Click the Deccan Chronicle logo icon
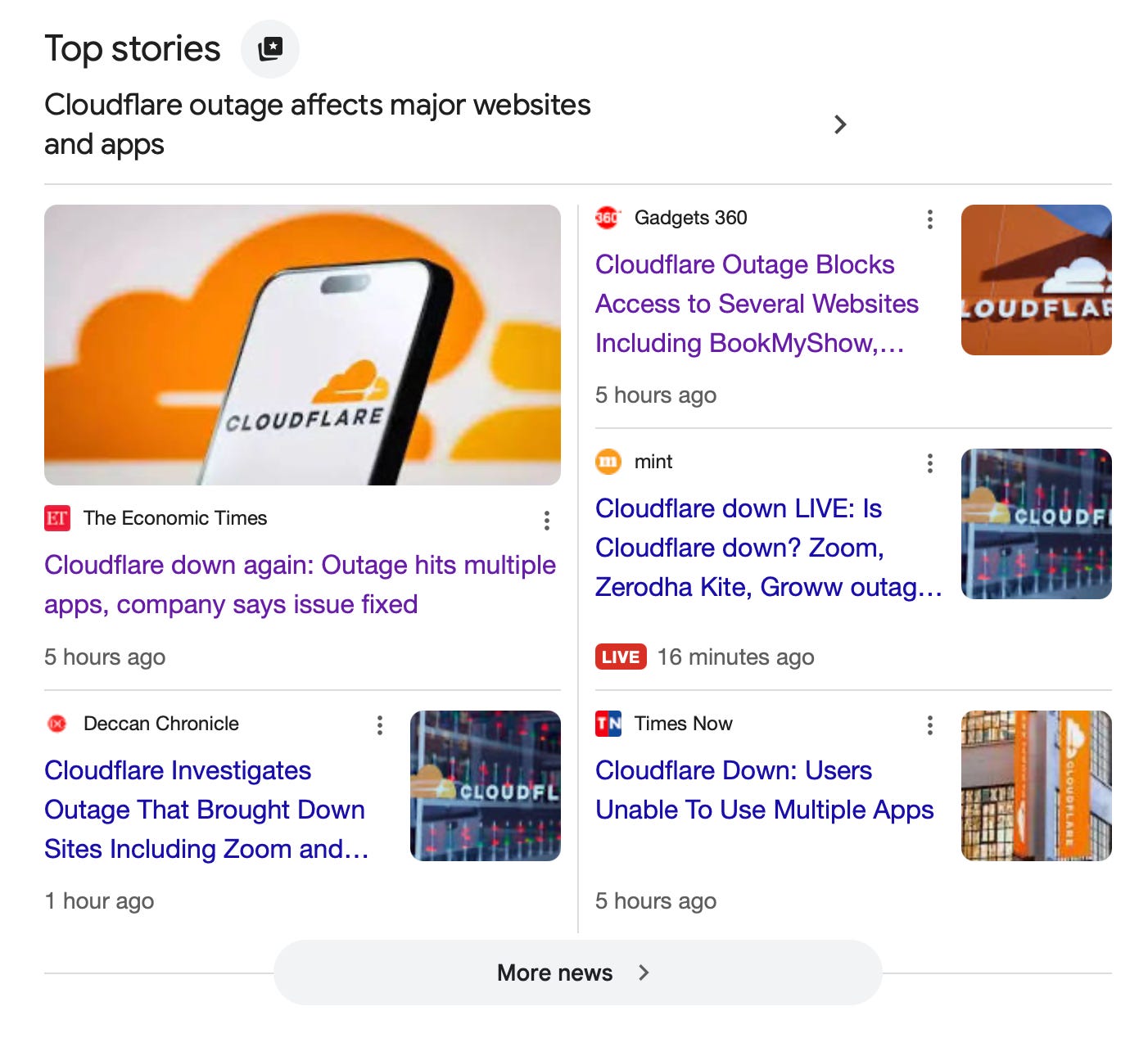Screen dimensions: 1148x1038 tap(57, 724)
